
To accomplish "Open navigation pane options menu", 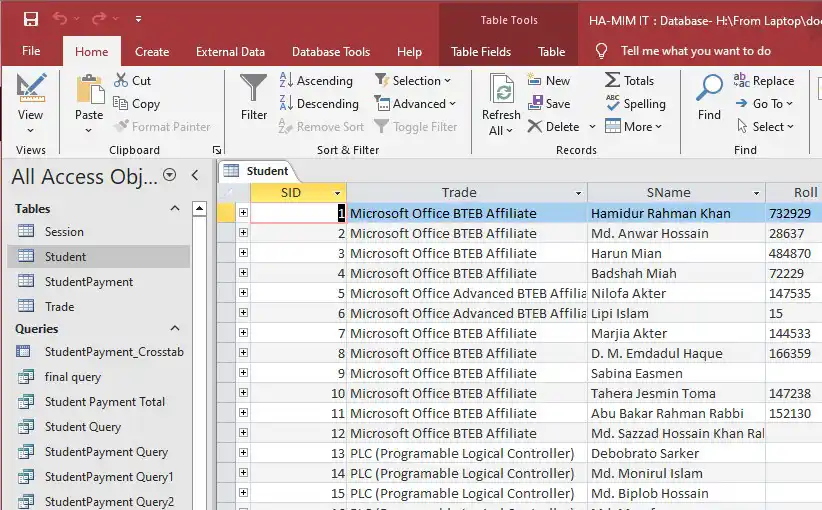I will tap(169, 175).
